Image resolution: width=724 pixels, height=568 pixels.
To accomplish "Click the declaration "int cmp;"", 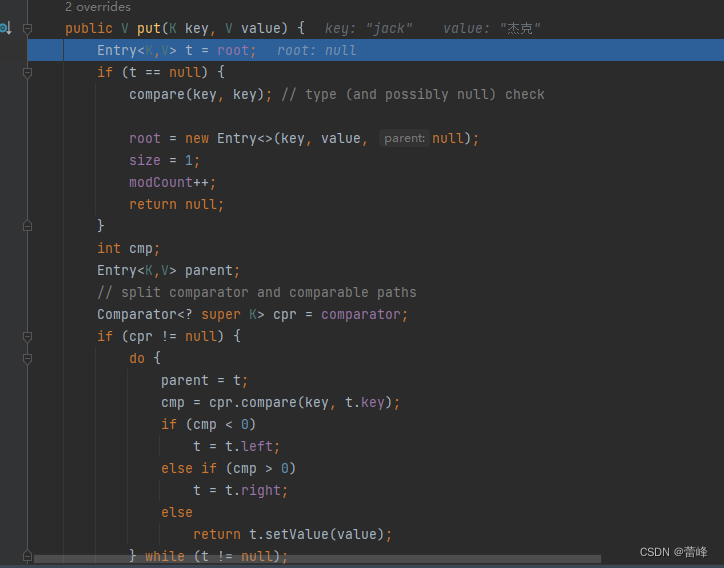I will (x=128, y=248).
